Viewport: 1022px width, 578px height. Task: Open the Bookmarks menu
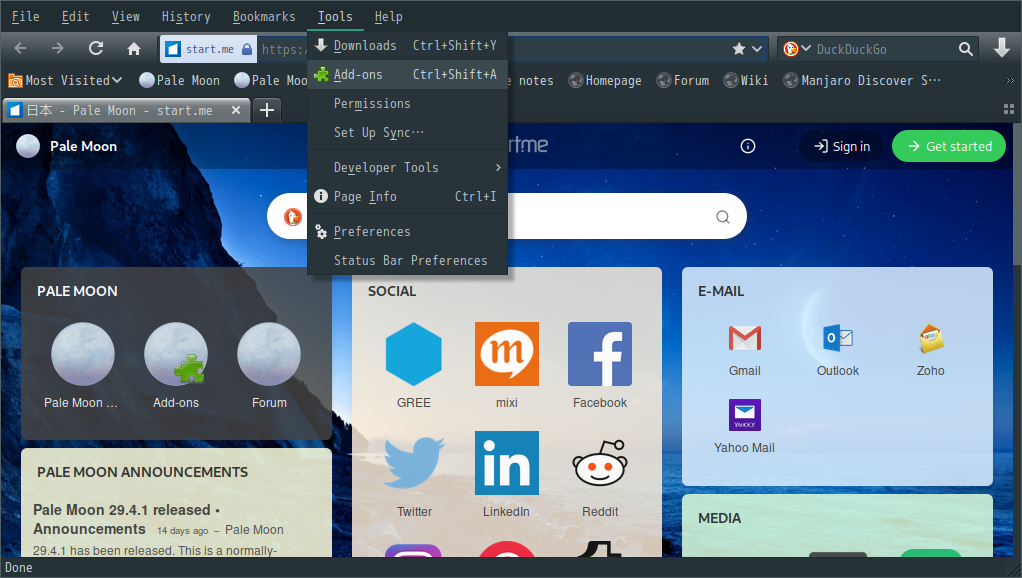[x=264, y=16]
